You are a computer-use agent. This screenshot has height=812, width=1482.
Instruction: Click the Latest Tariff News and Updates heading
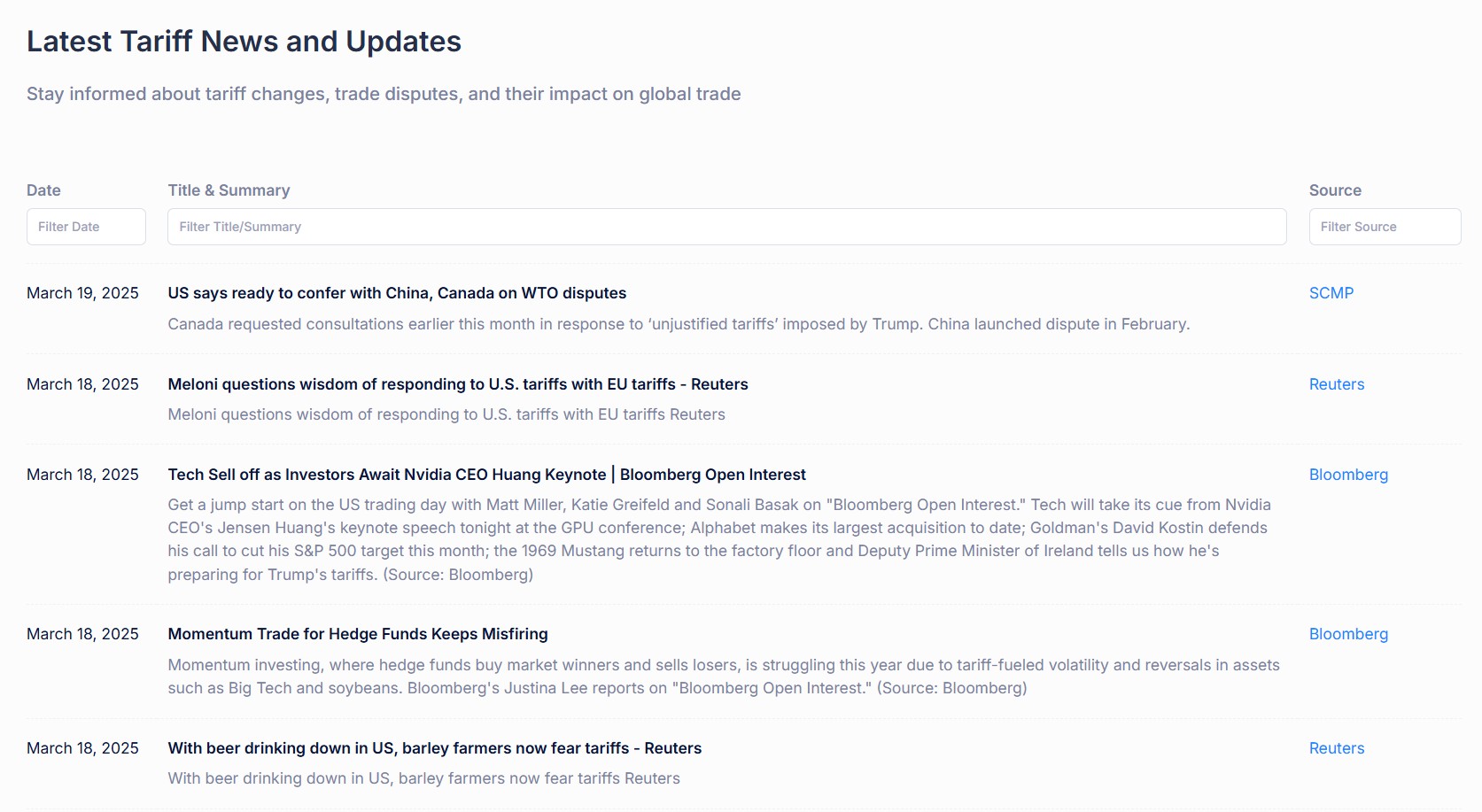244,42
